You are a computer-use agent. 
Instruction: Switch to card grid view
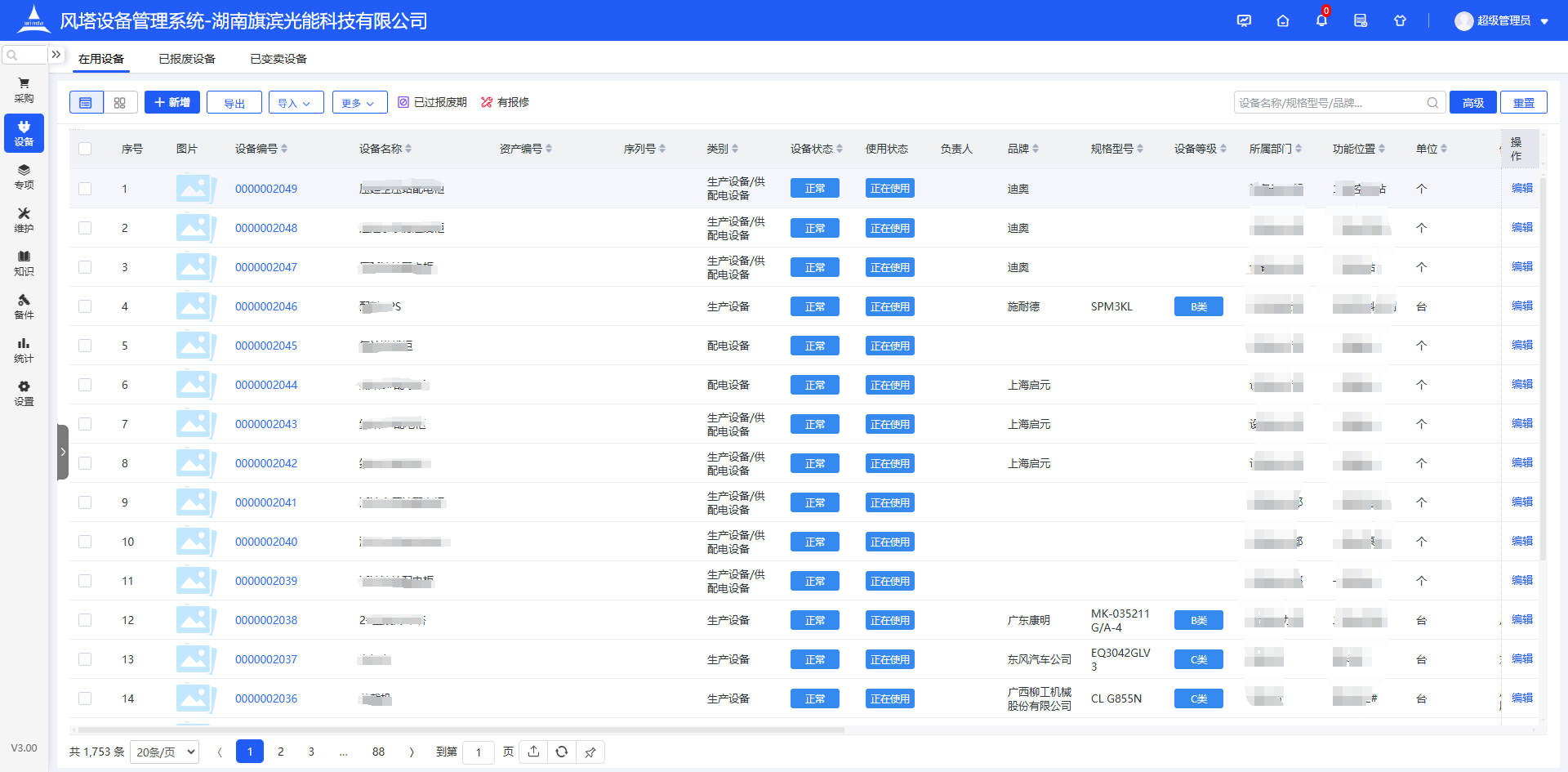(120, 103)
